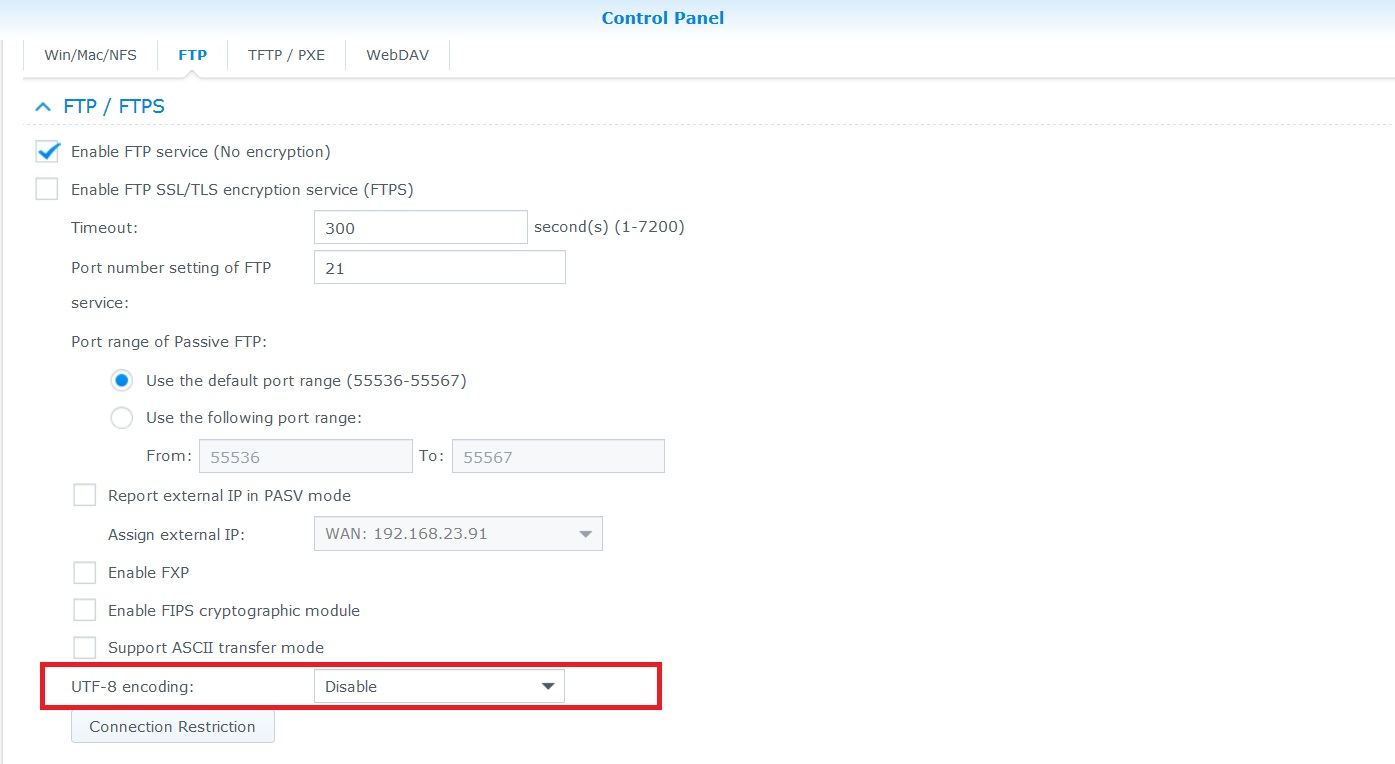Choose the custom port range option
1395x764 pixels.
[x=121, y=417]
